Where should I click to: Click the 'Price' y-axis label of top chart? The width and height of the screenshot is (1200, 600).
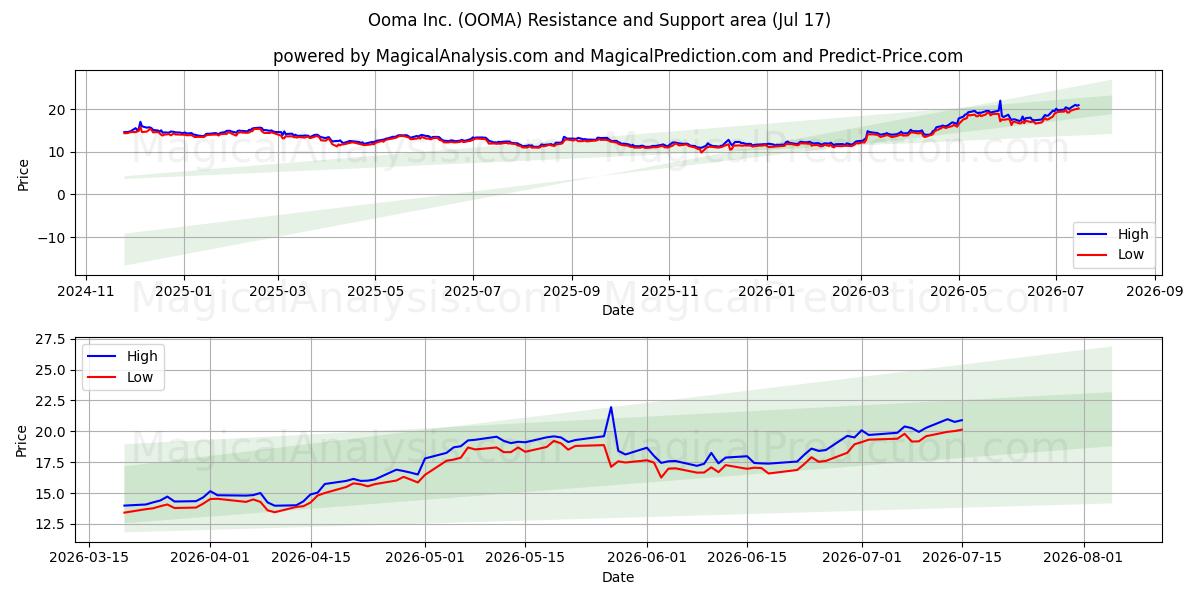(23, 174)
